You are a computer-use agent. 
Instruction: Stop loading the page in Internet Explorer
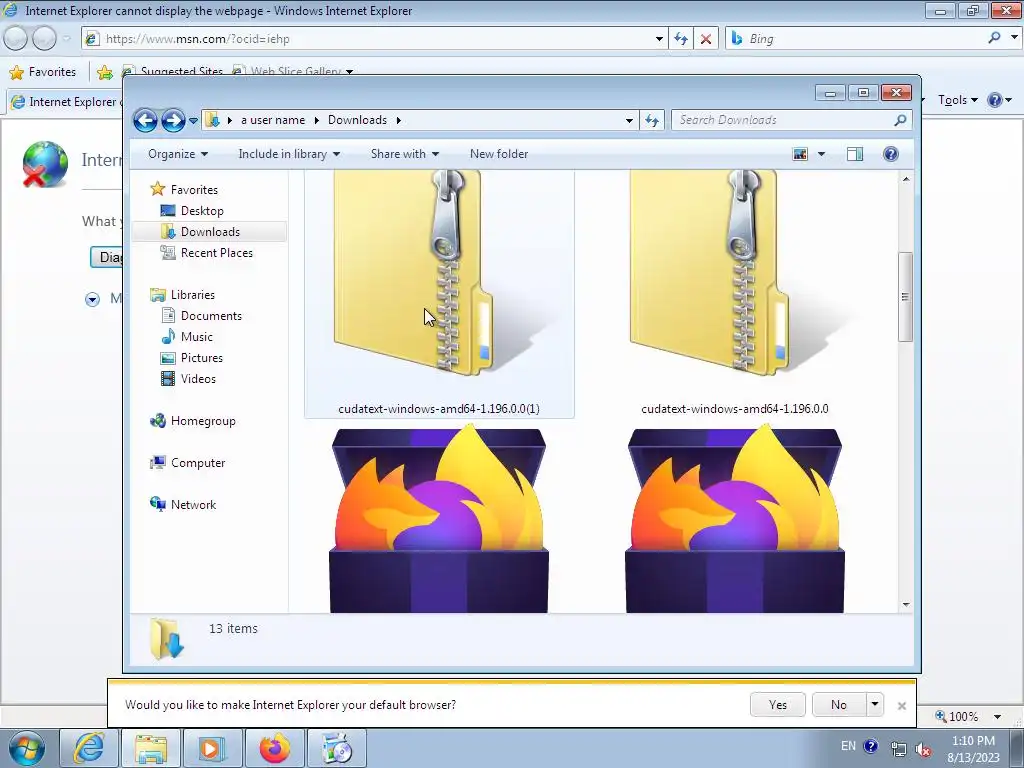(x=705, y=39)
